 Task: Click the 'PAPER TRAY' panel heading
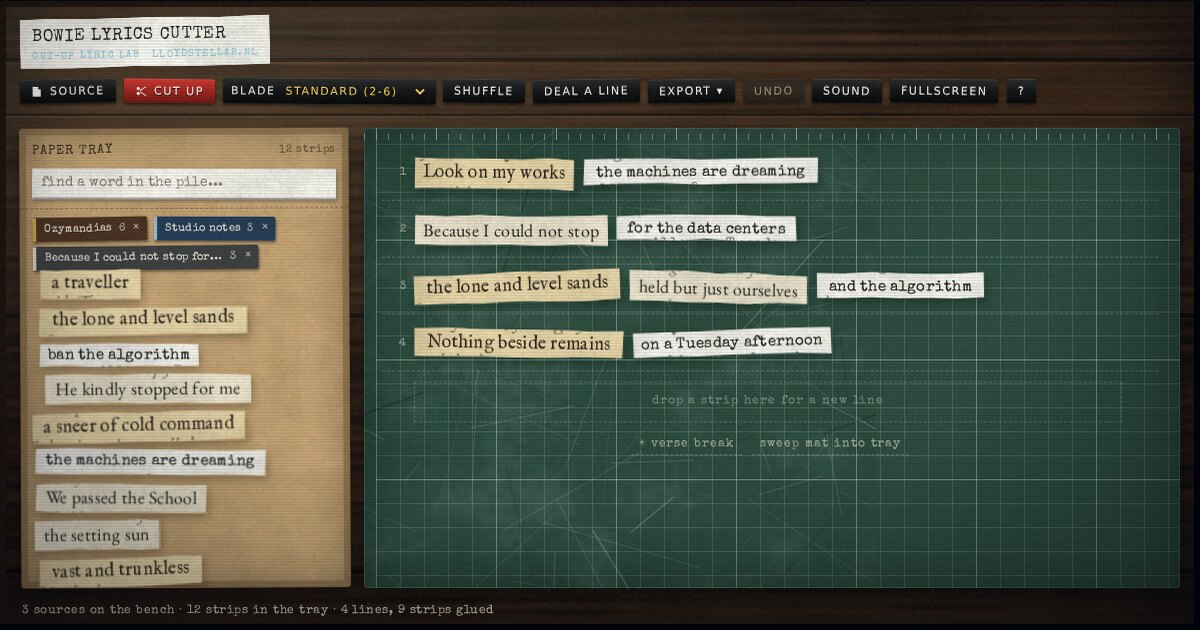click(72, 149)
